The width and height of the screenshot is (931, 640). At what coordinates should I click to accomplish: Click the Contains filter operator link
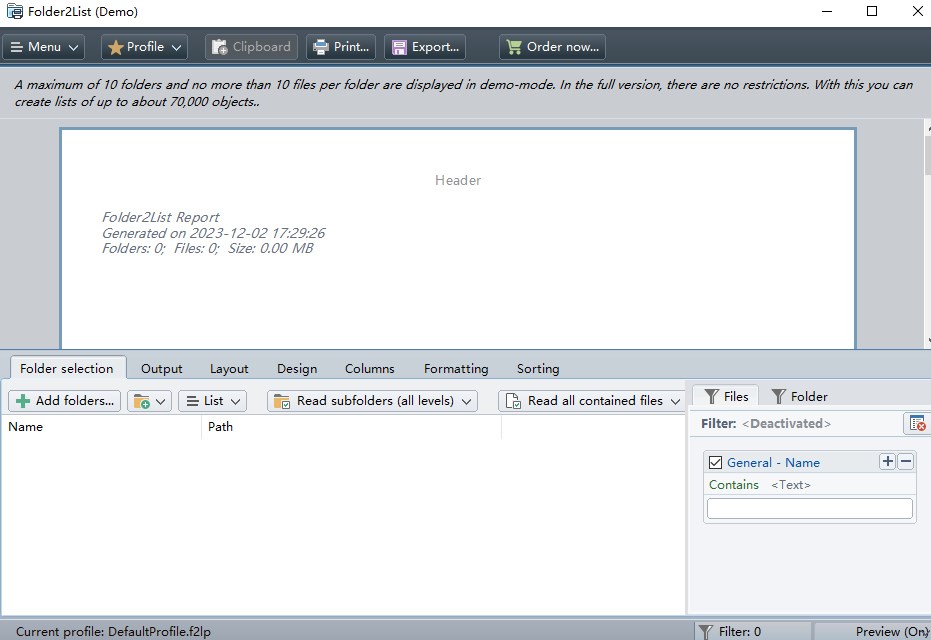[734, 484]
